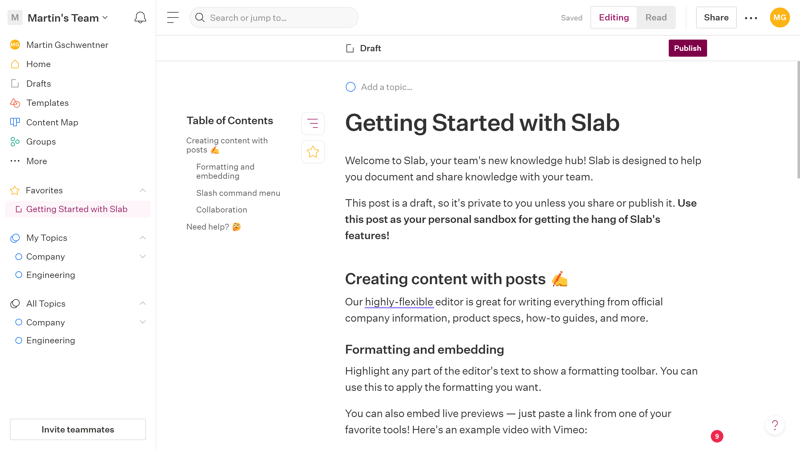
Task: Open the three-dot more options menu
Action: pos(751,18)
